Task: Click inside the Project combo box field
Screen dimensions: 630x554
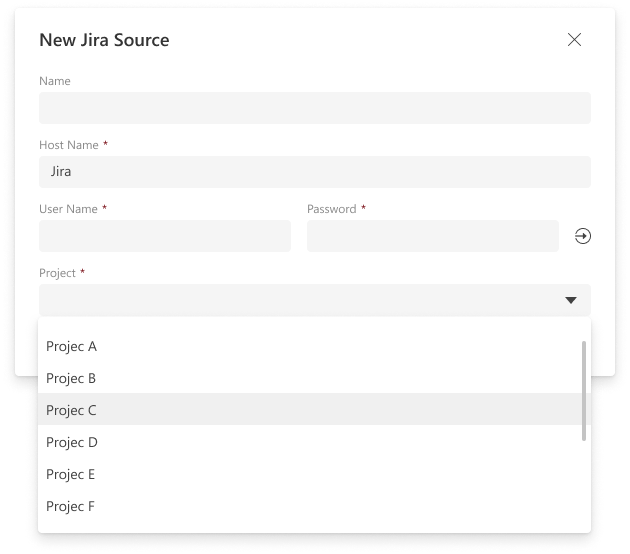Action: pos(300,300)
